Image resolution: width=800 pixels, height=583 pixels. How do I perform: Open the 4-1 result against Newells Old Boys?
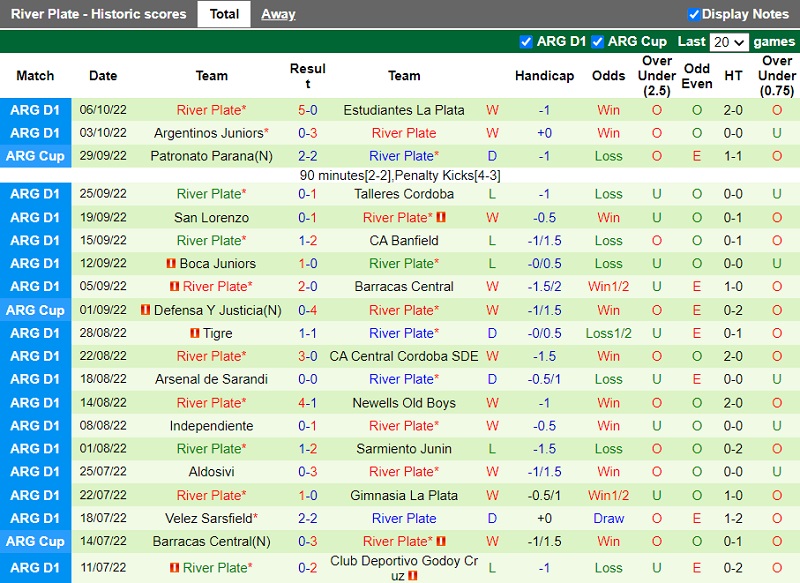click(x=308, y=403)
